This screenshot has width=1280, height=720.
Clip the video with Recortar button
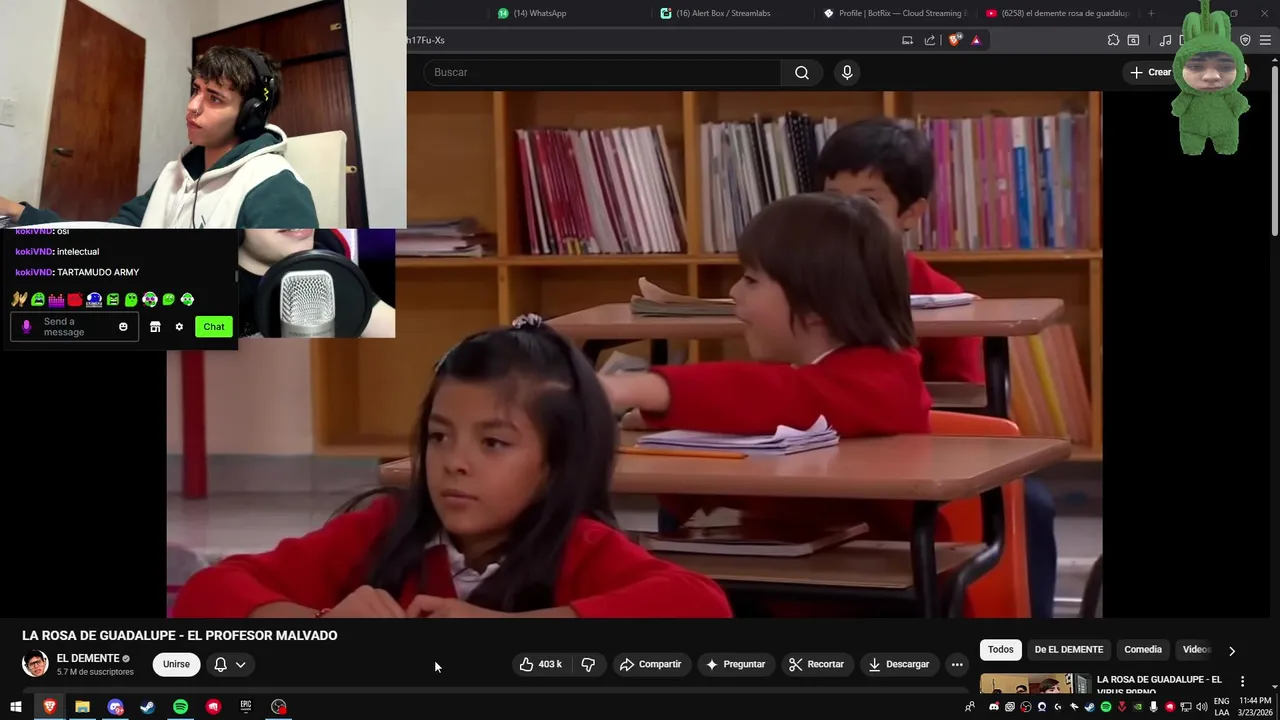816,664
